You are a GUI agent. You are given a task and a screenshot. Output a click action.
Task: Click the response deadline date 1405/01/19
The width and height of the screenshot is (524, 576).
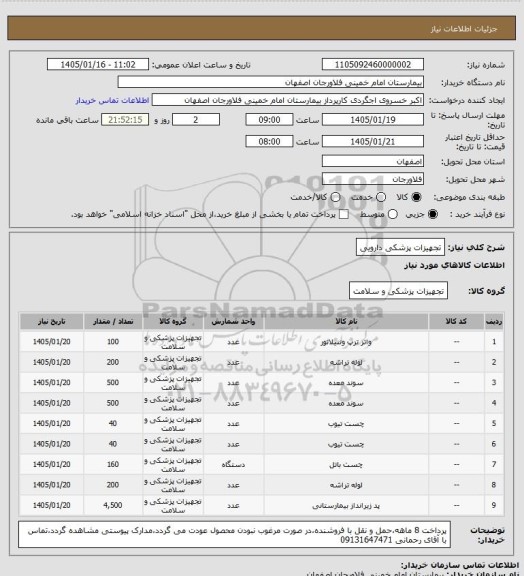(373, 120)
